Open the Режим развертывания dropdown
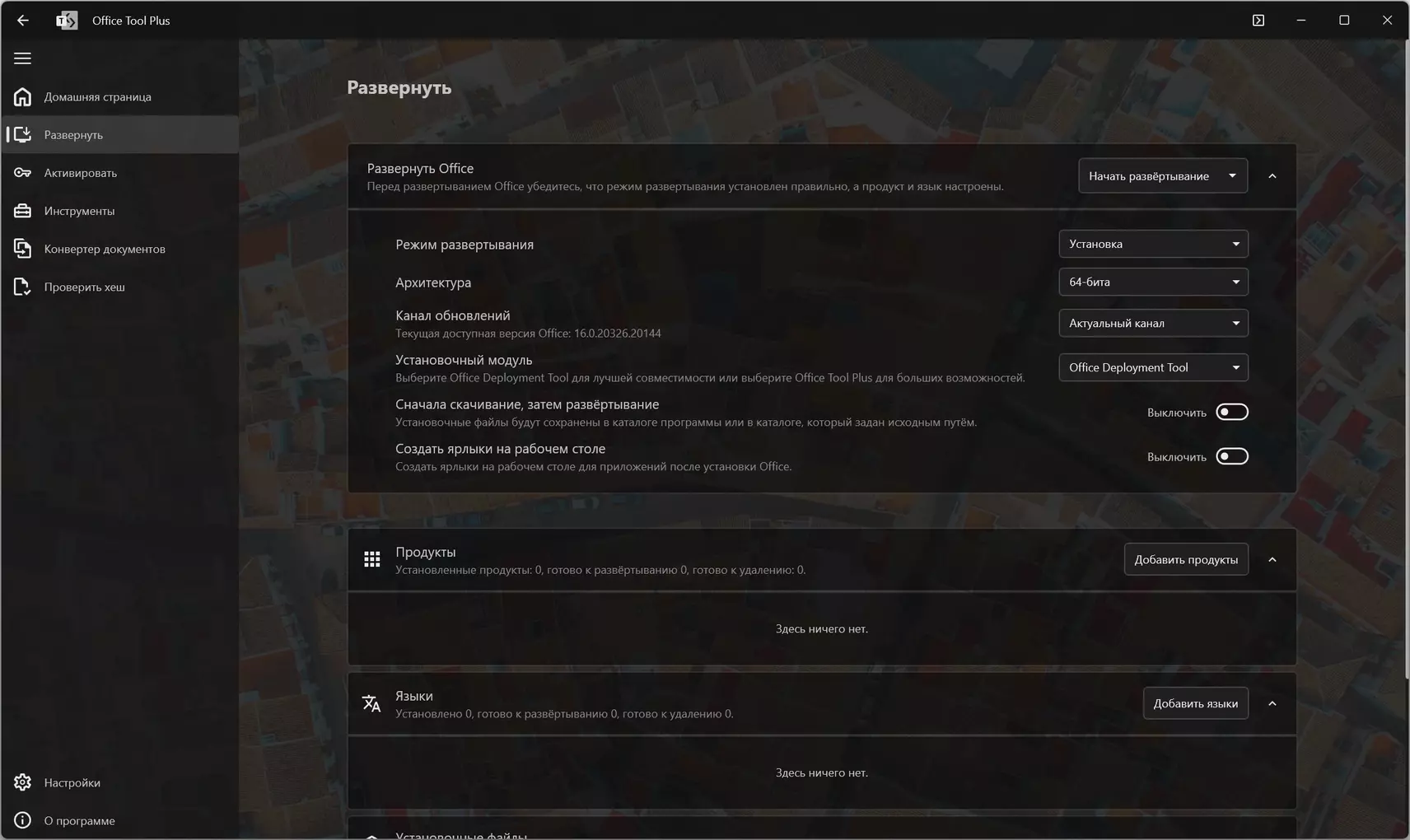1410x840 pixels. (x=1153, y=244)
